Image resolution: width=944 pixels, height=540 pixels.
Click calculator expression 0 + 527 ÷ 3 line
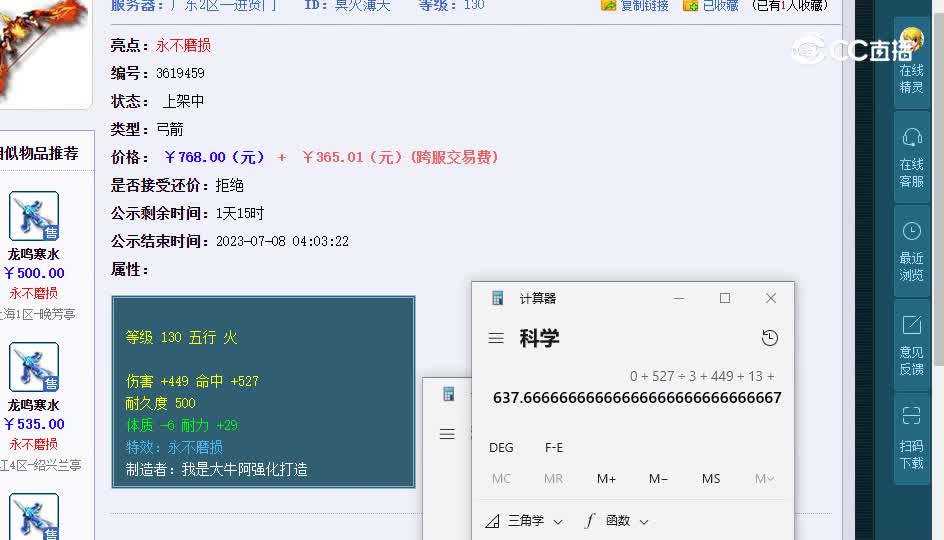702,376
